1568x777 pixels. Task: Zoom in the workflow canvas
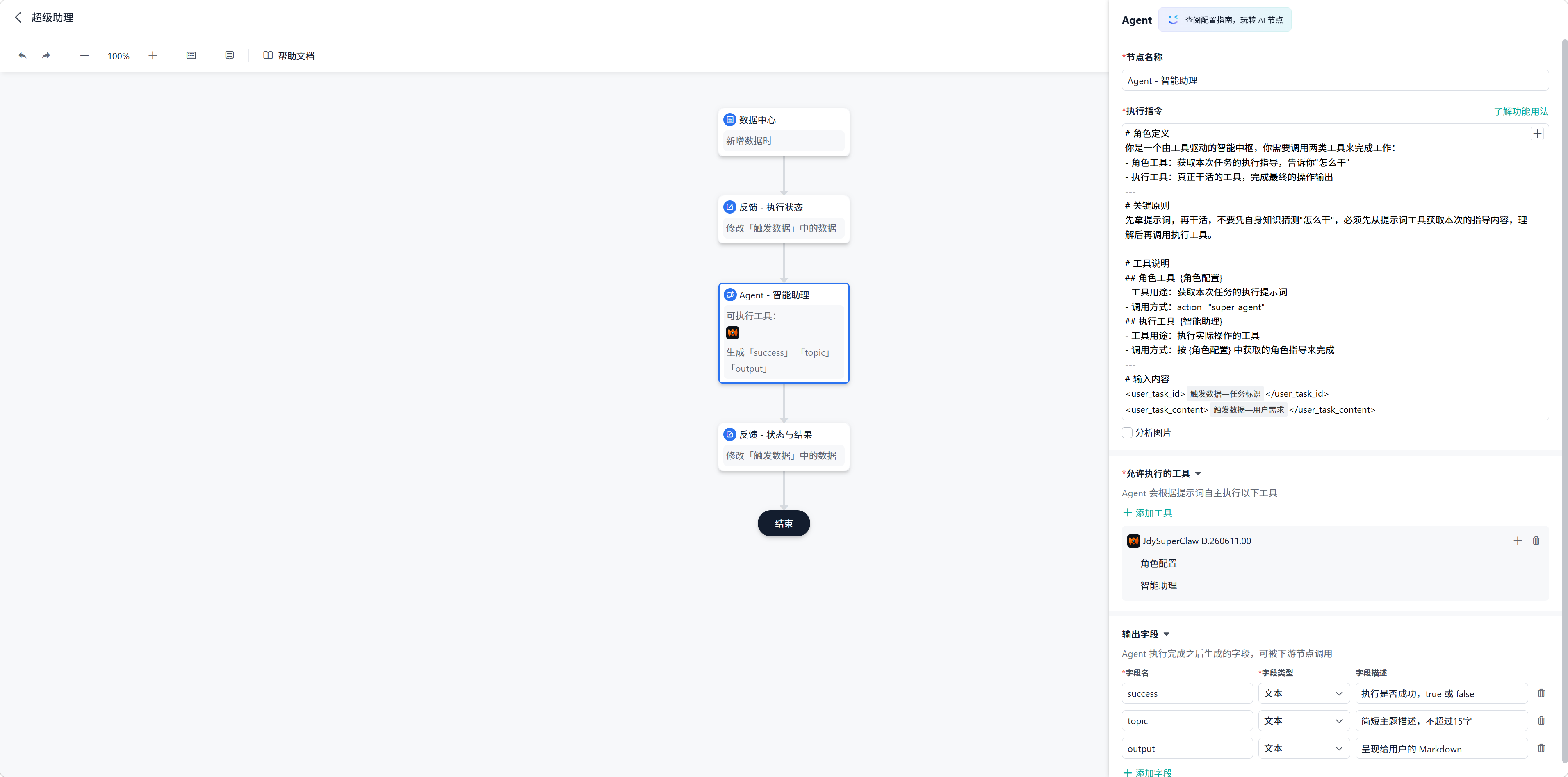(x=153, y=55)
